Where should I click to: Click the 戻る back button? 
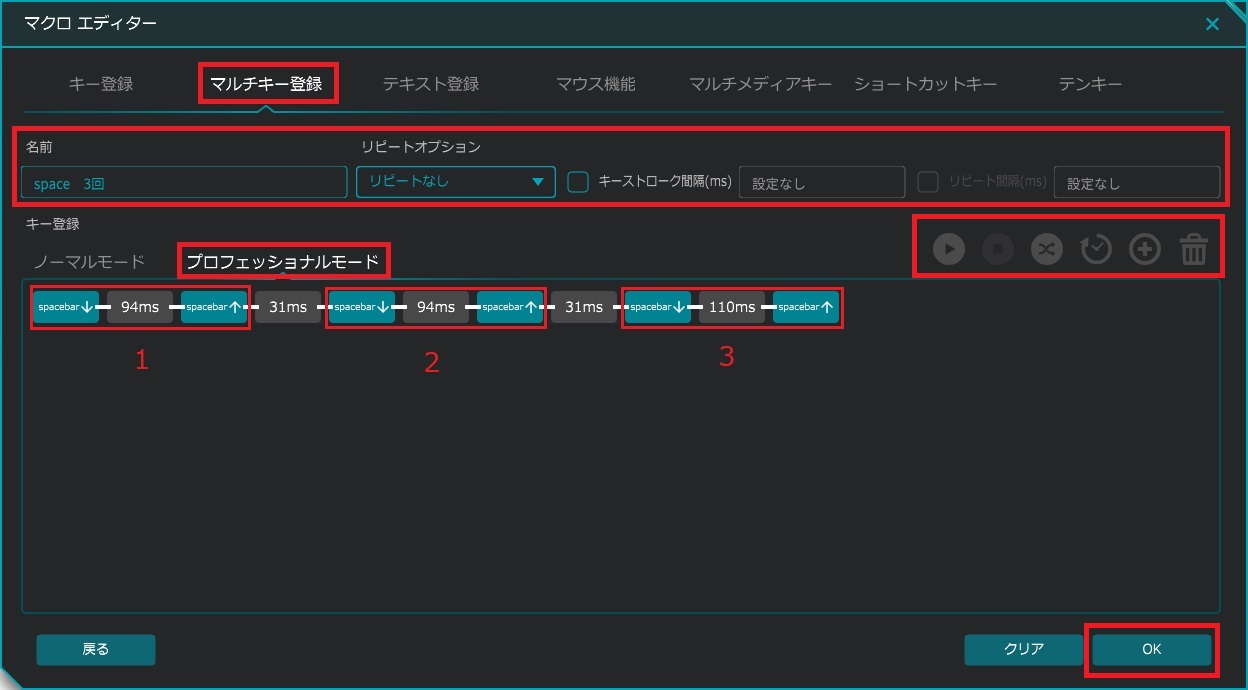pyautogui.click(x=96, y=649)
